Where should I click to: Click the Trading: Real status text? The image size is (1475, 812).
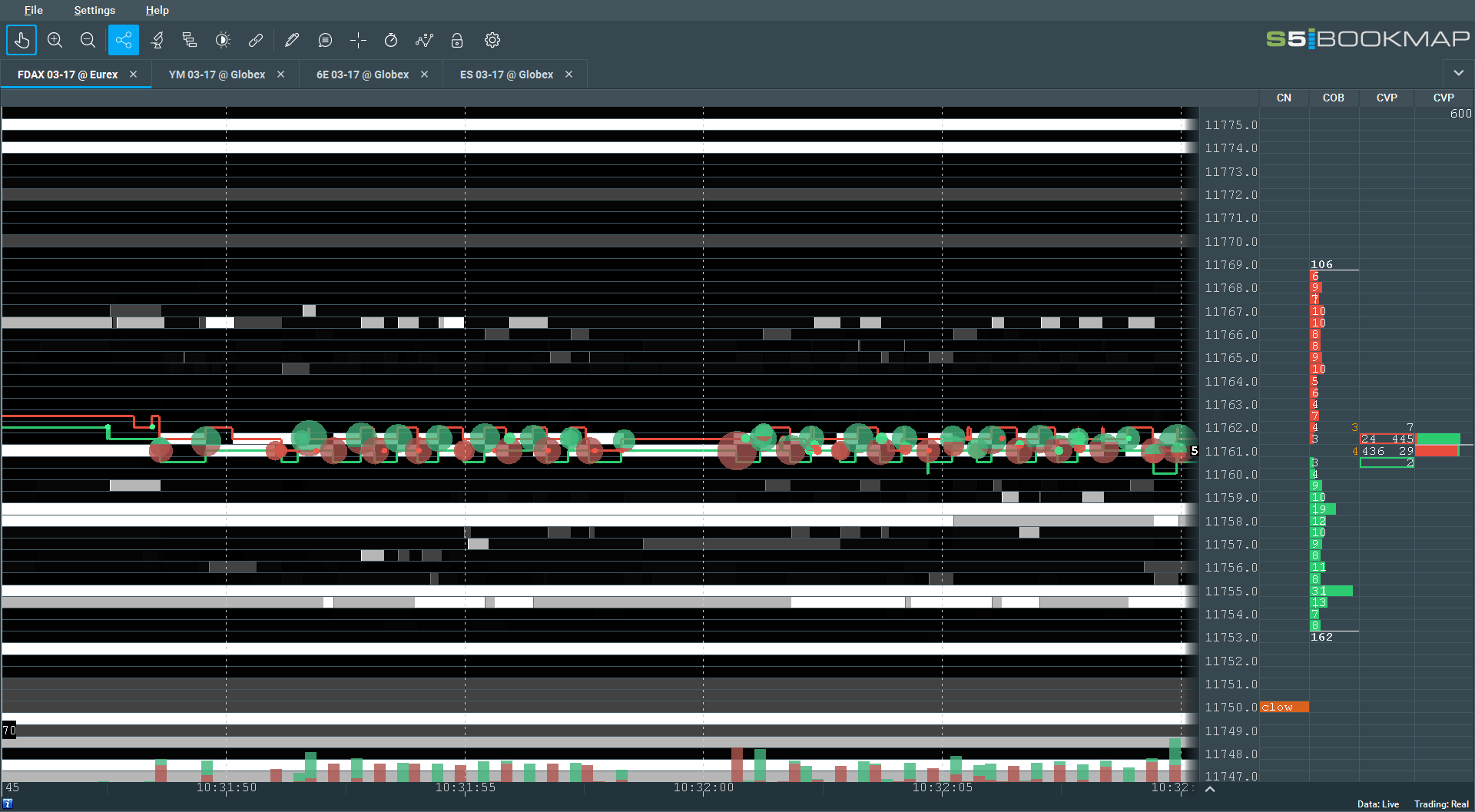tap(1441, 804)
